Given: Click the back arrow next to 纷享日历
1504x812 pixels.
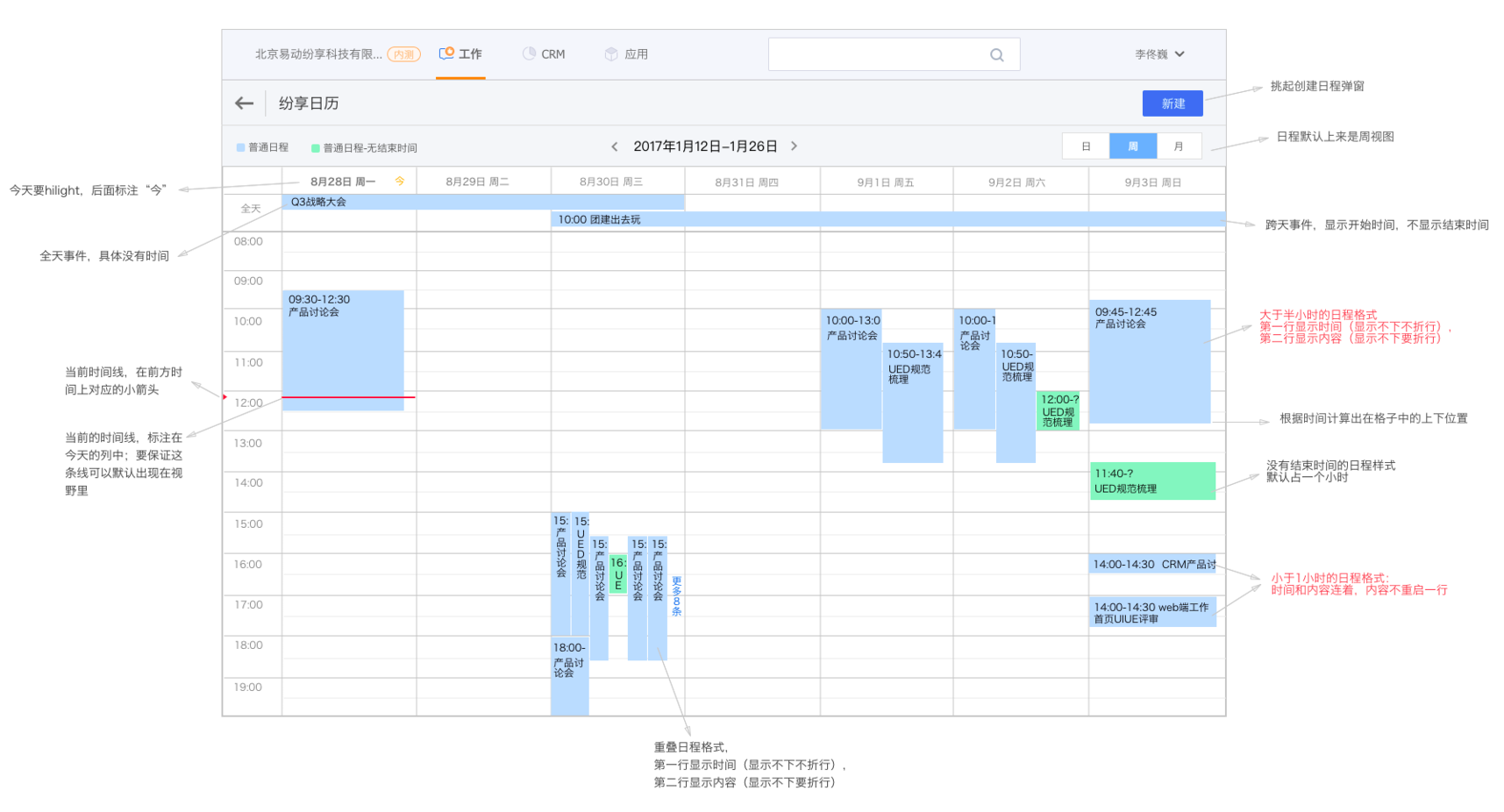Looking at the screenshot, I should click(245, 103).
